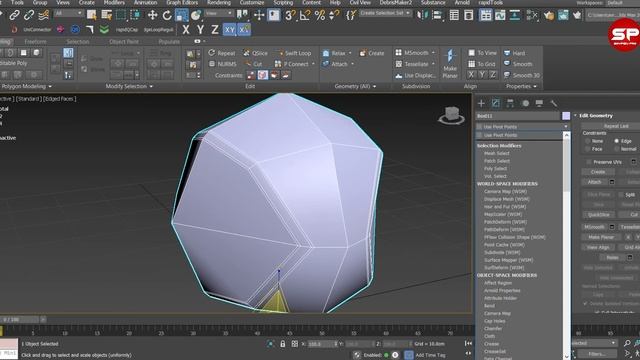Click the Repeat Last button
640x360 pixels.
pyautogui.click(x=616, y=126)
